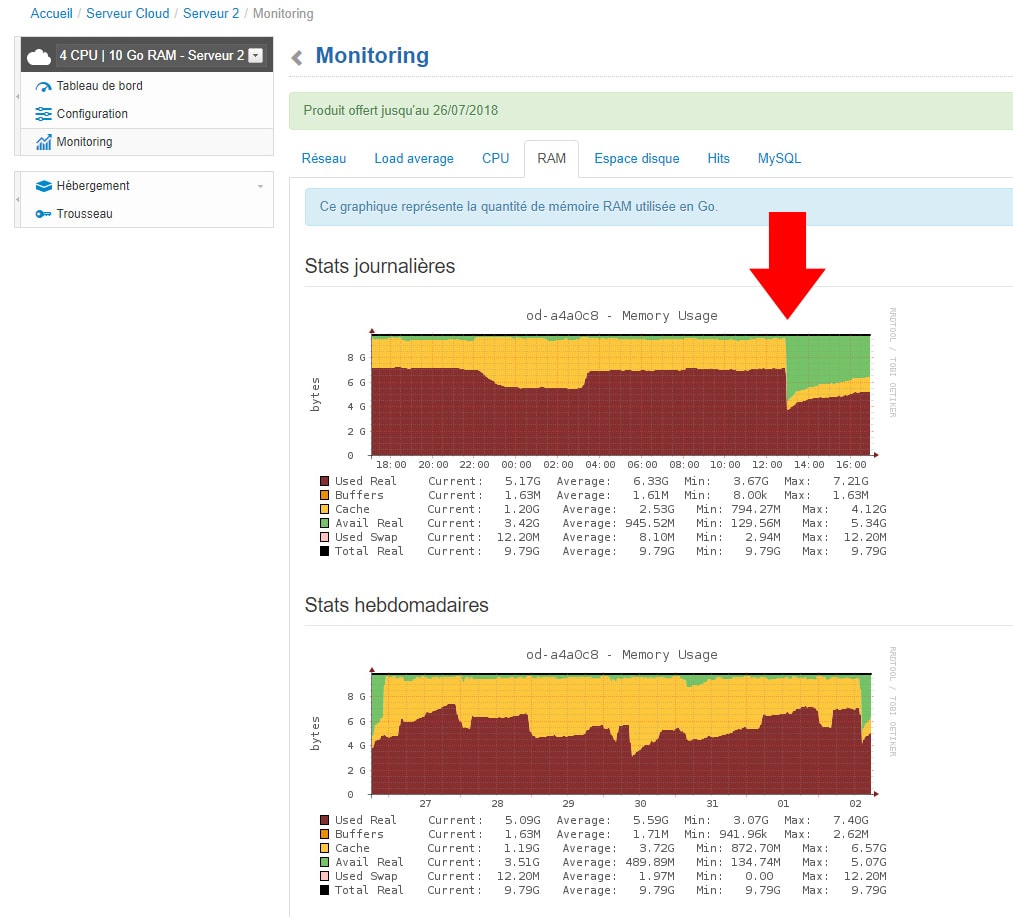Go to Serveur 2 breadcrumb
Image resolution: width=1013 pixels, height=917 pixels.
(x=211, y=13)
